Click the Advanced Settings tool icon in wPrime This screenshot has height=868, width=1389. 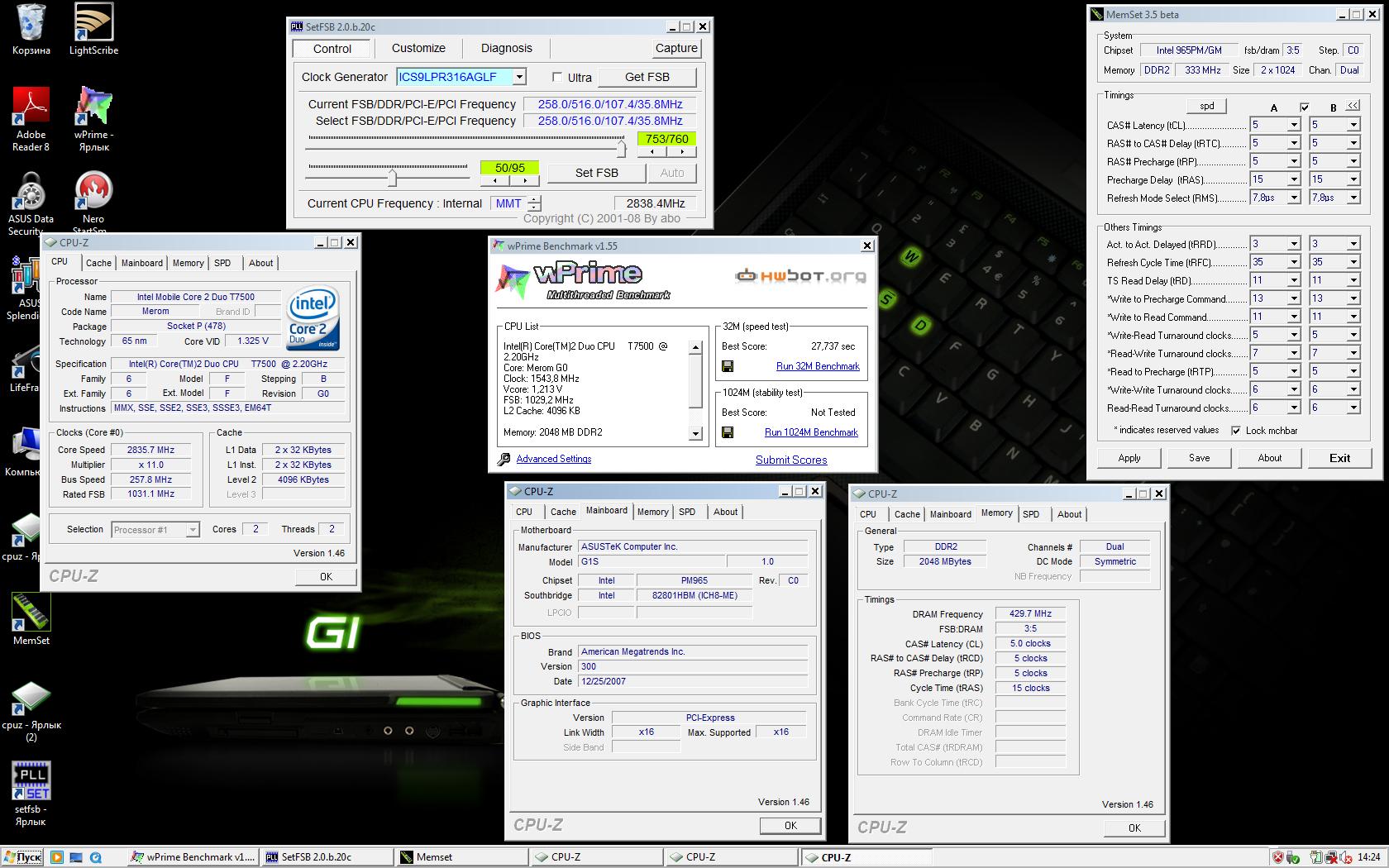pyautogui.click(x=504, y=459)
